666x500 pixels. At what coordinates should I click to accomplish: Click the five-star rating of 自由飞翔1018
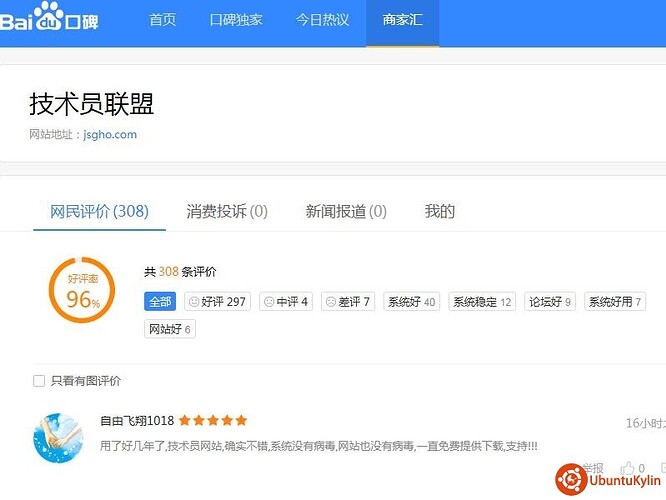(x=213, y=421)
